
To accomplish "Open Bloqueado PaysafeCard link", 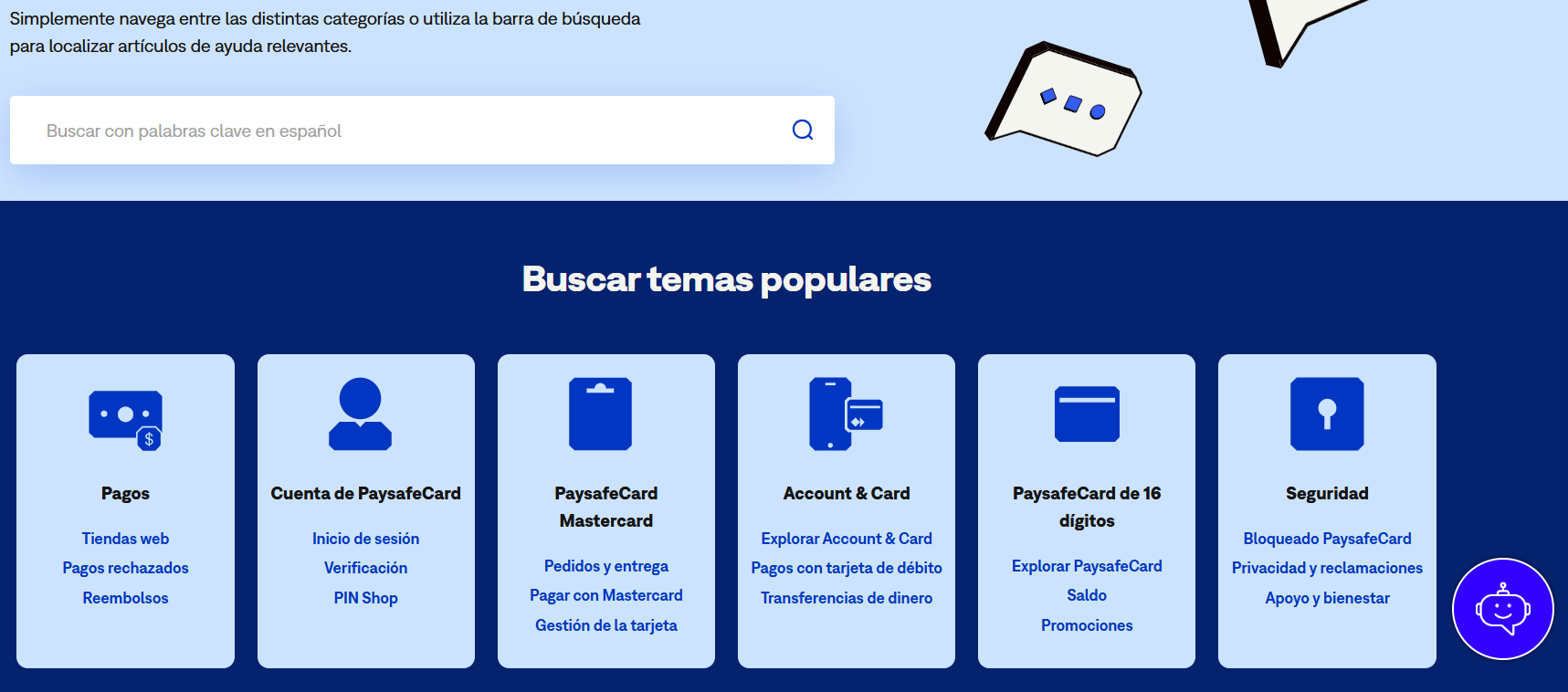I will [1327, 539].
